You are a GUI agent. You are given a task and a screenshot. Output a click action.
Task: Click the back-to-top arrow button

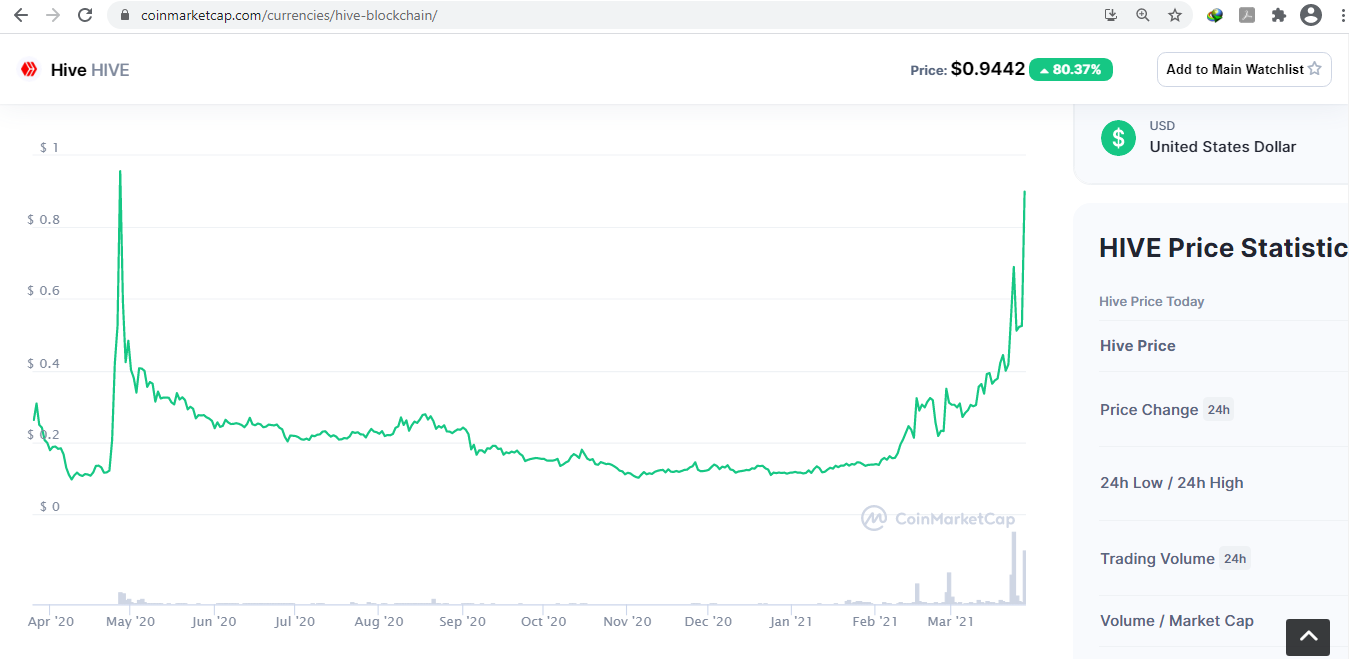click(x=1308, y=637)
